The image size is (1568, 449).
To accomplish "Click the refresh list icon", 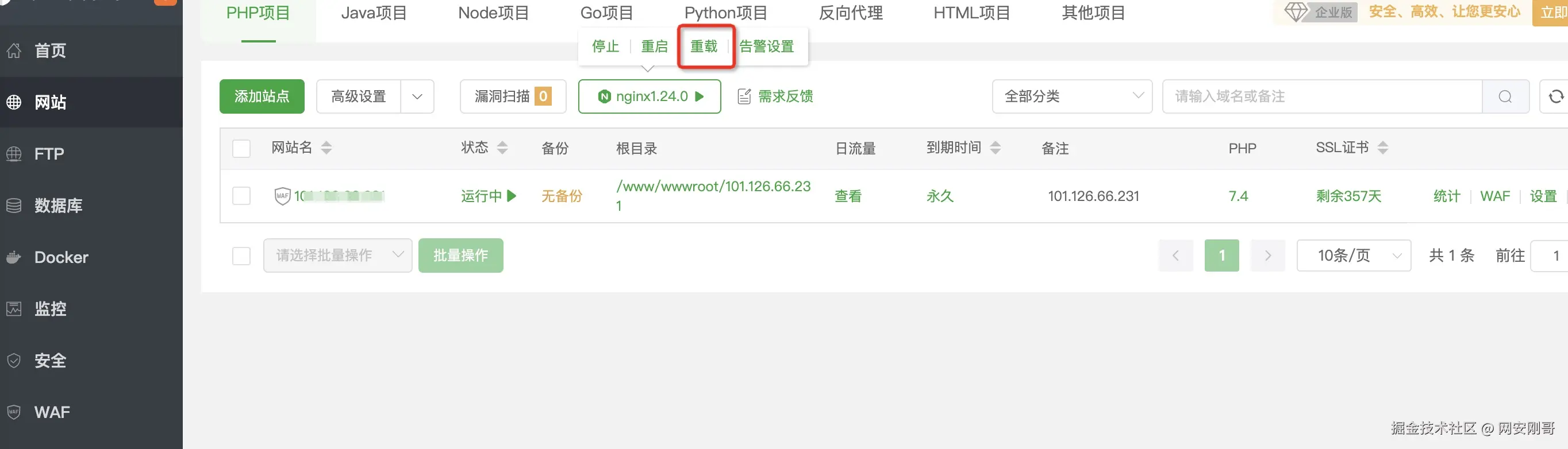I will click(1556, 96).
